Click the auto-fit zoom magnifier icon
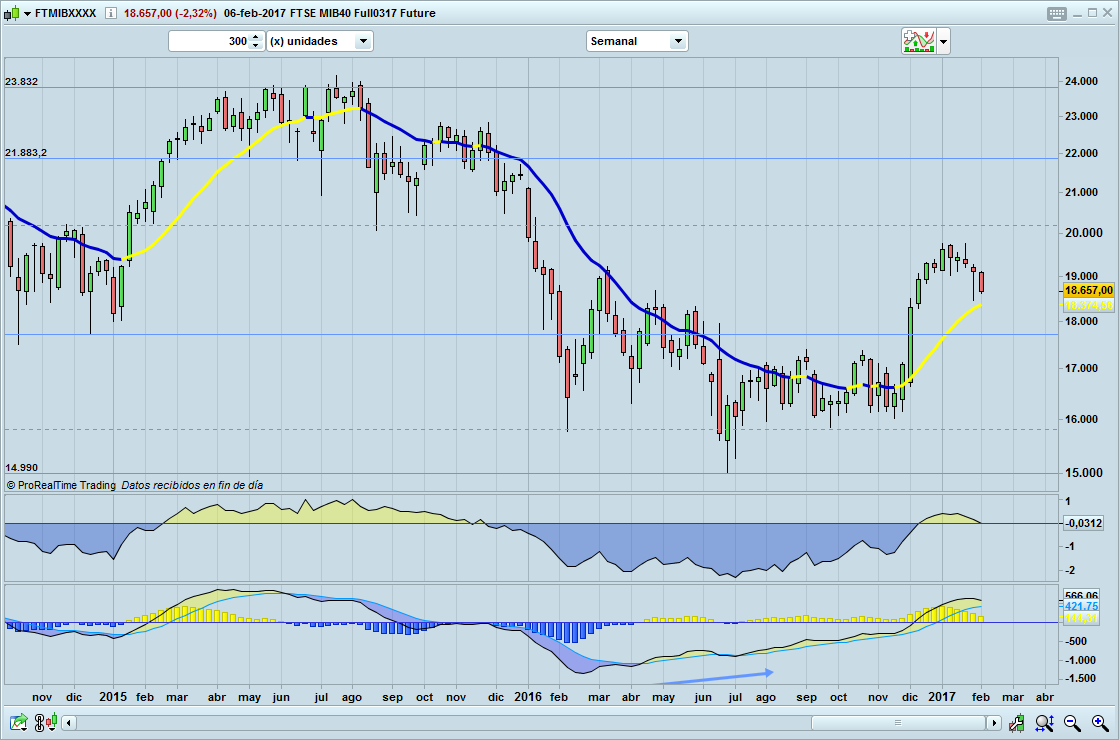The height and width of the screenshot is (740, 1119). coord(1044,722)
